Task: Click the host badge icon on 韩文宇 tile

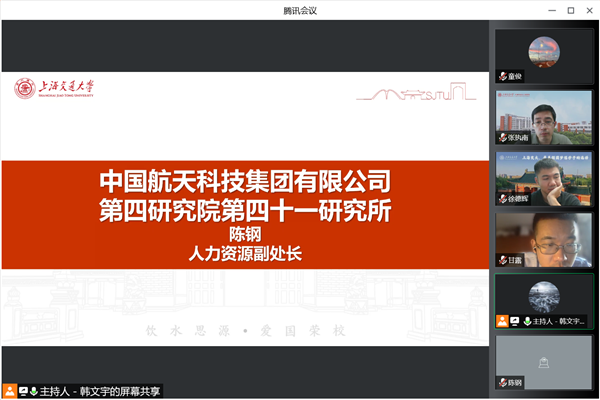Action: (x=504, y=321)
